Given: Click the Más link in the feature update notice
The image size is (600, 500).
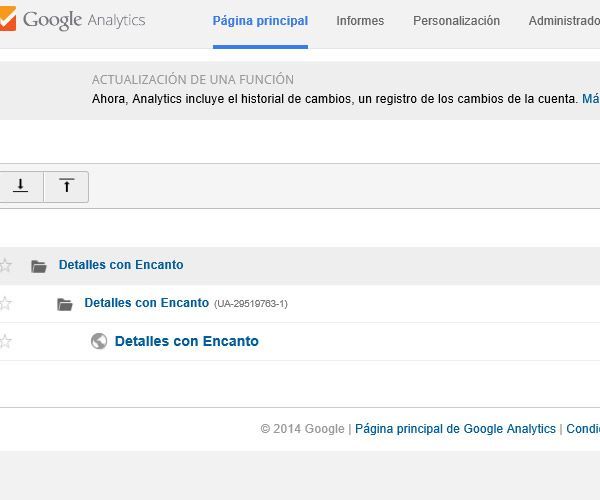Looking at the screenshot, I should tap(591, 99).
